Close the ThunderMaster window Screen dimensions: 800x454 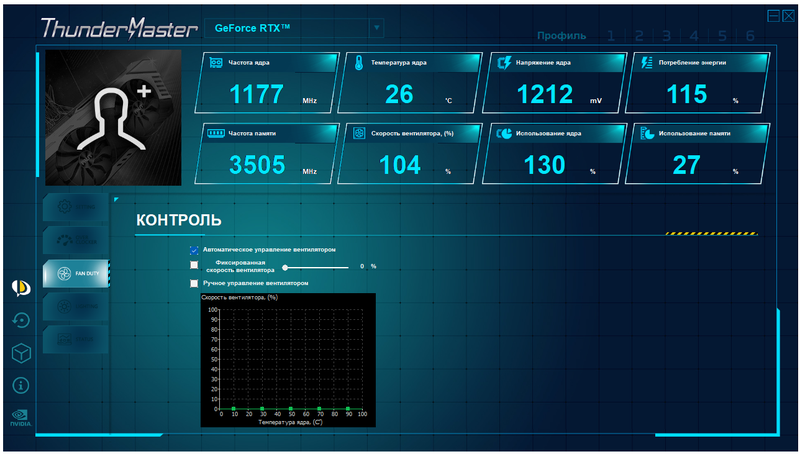(788, 16)
